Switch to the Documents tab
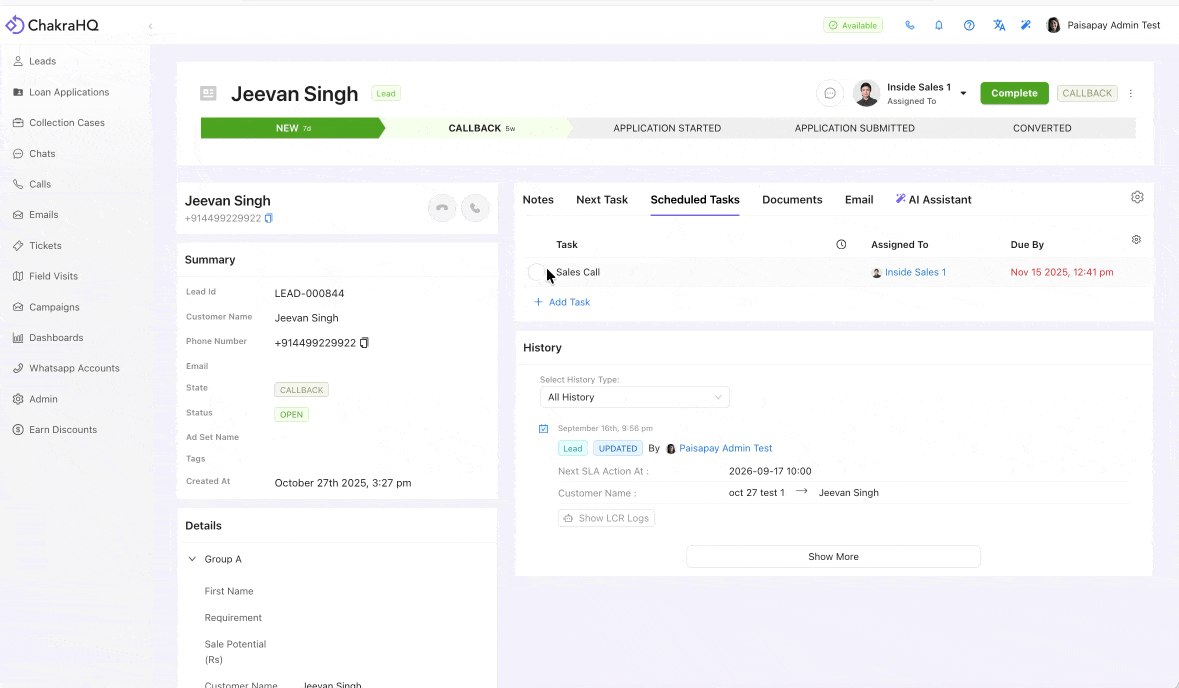The width and height of the screenshot is (1179, 688). pos(792,199)
